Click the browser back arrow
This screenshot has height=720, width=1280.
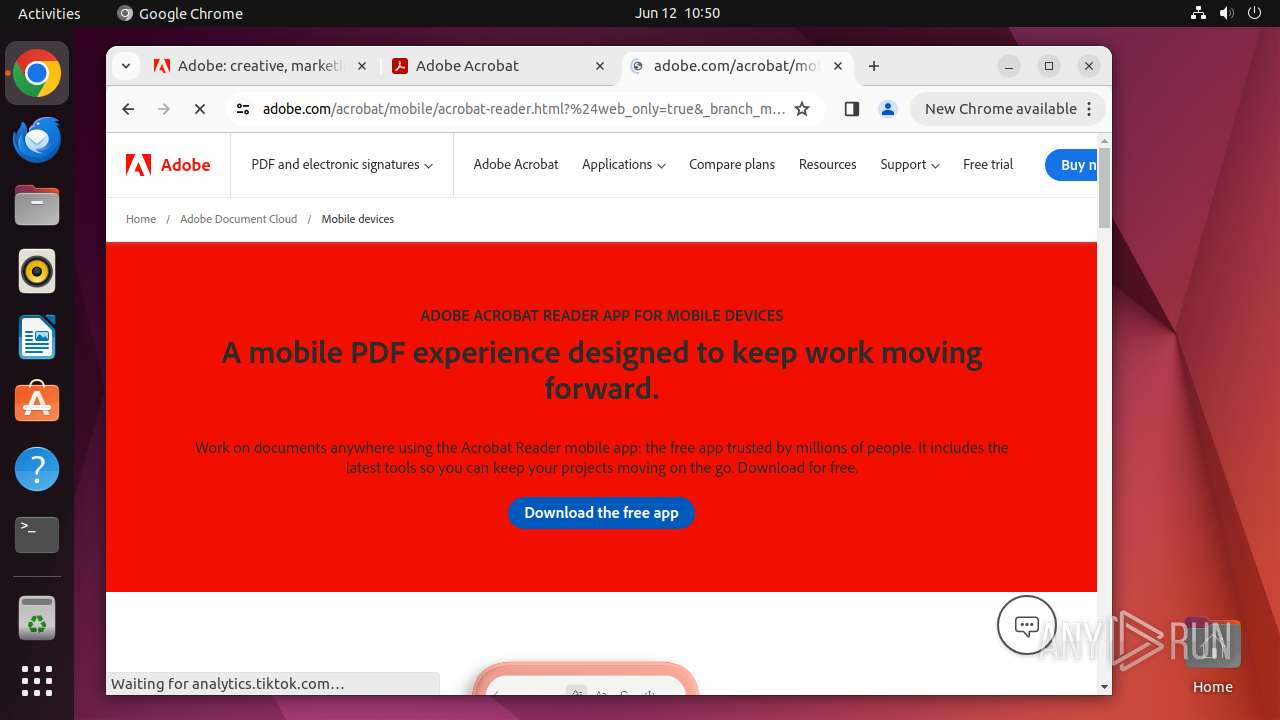coord(128,109)
